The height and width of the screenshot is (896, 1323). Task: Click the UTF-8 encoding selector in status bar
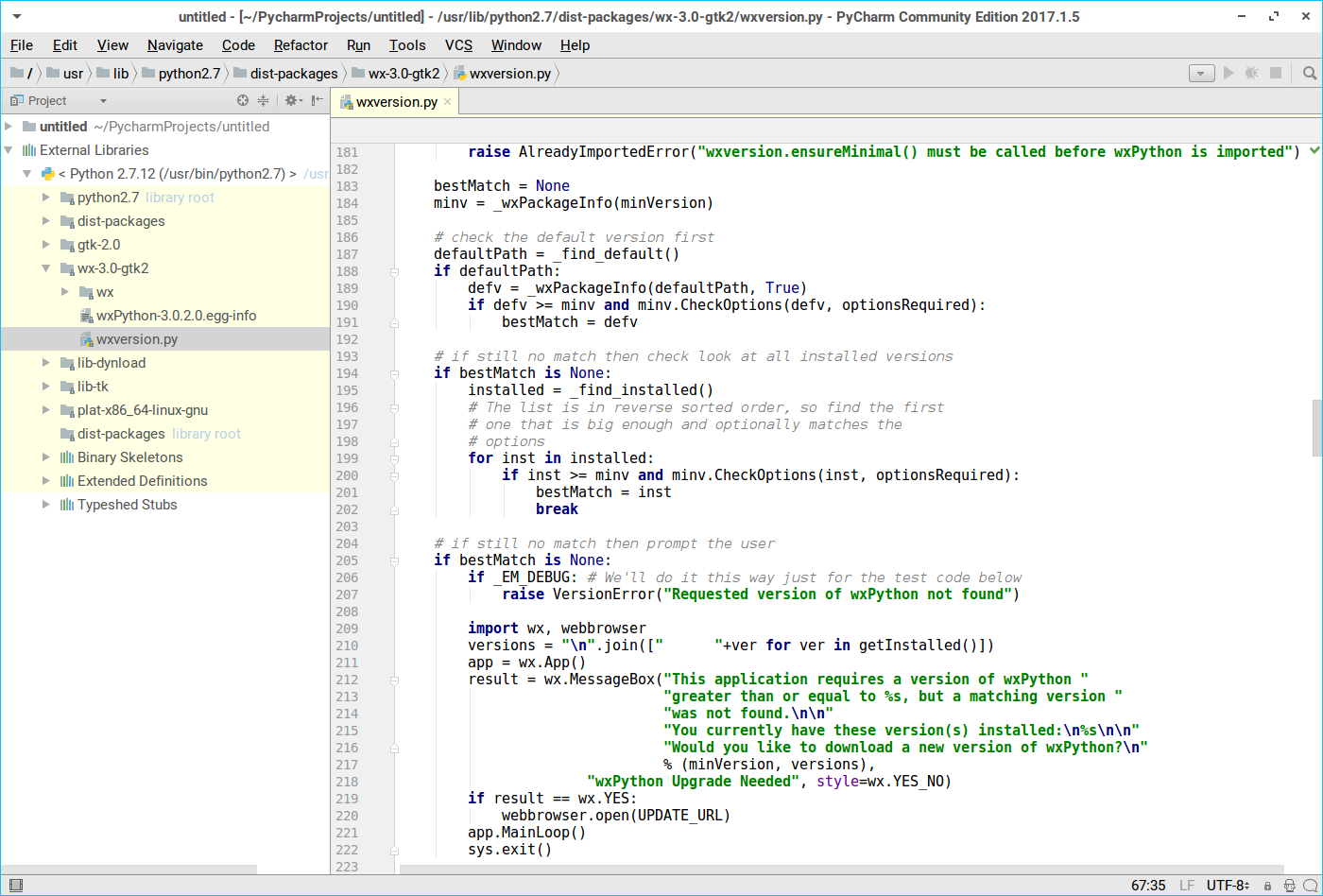point(1228,886)
